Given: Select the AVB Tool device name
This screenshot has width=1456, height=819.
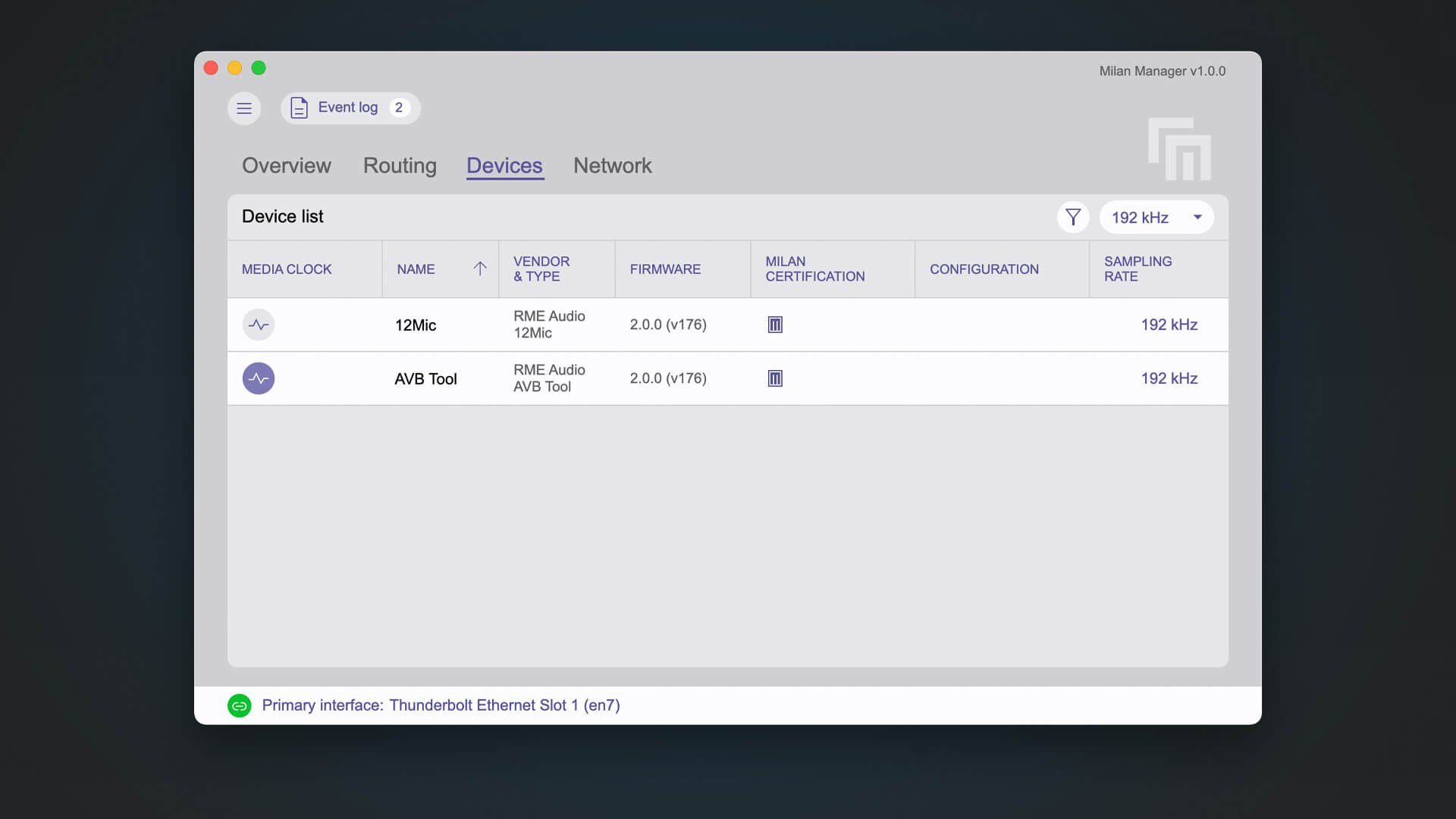Looking at the screenshot, I should pyautogui.click(x=425, y=379).
